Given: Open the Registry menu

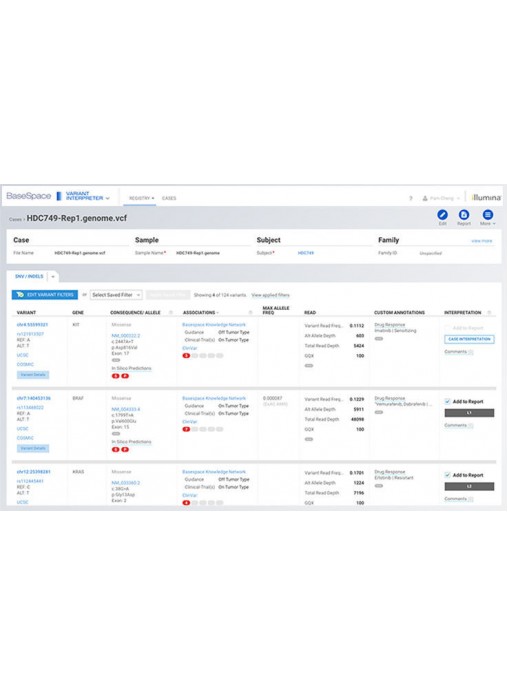Looking at the screenshot, I should point(141,198).
